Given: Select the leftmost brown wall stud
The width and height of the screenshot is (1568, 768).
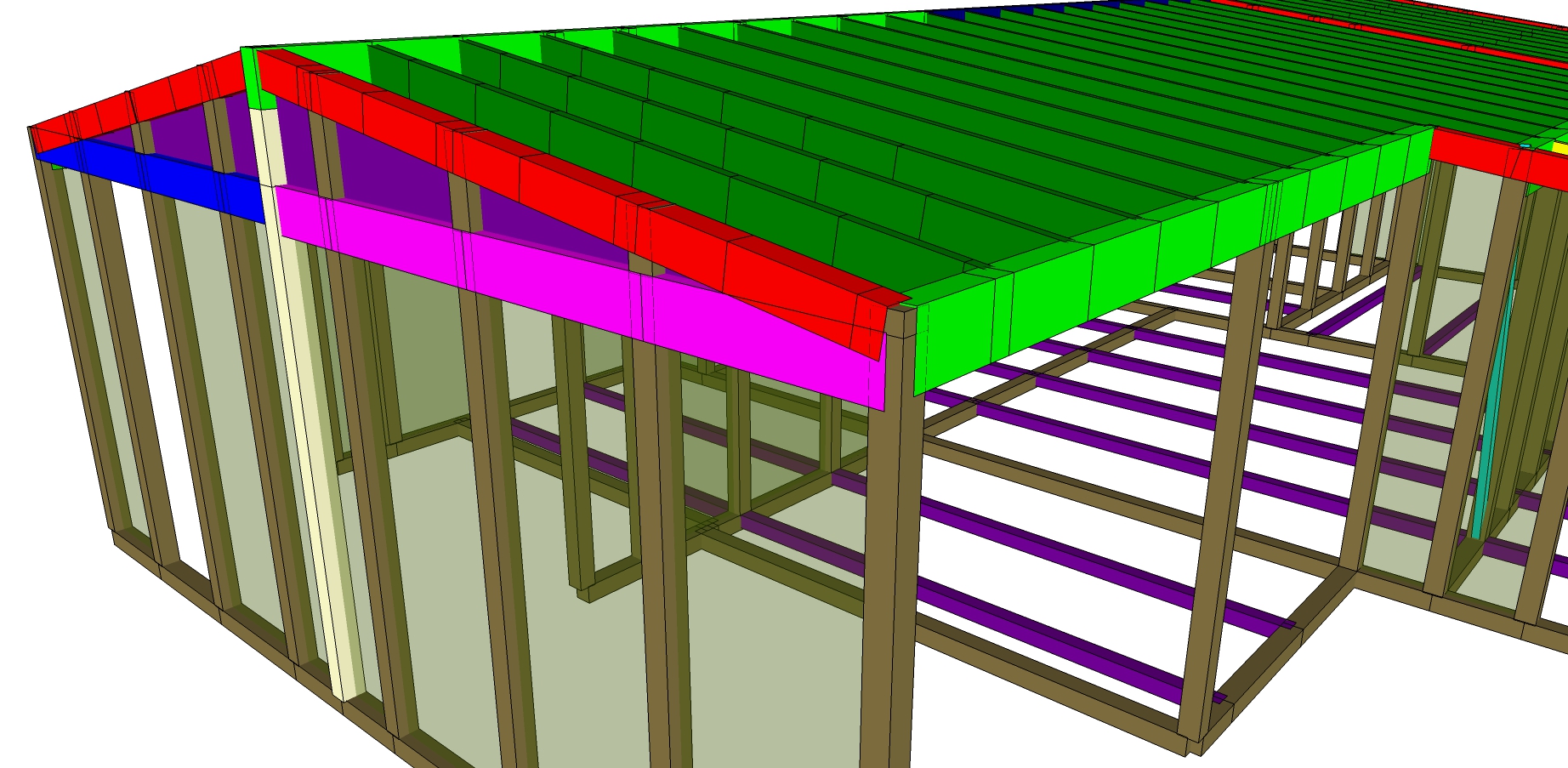Looking at the screenshot, I should point(72,340).
